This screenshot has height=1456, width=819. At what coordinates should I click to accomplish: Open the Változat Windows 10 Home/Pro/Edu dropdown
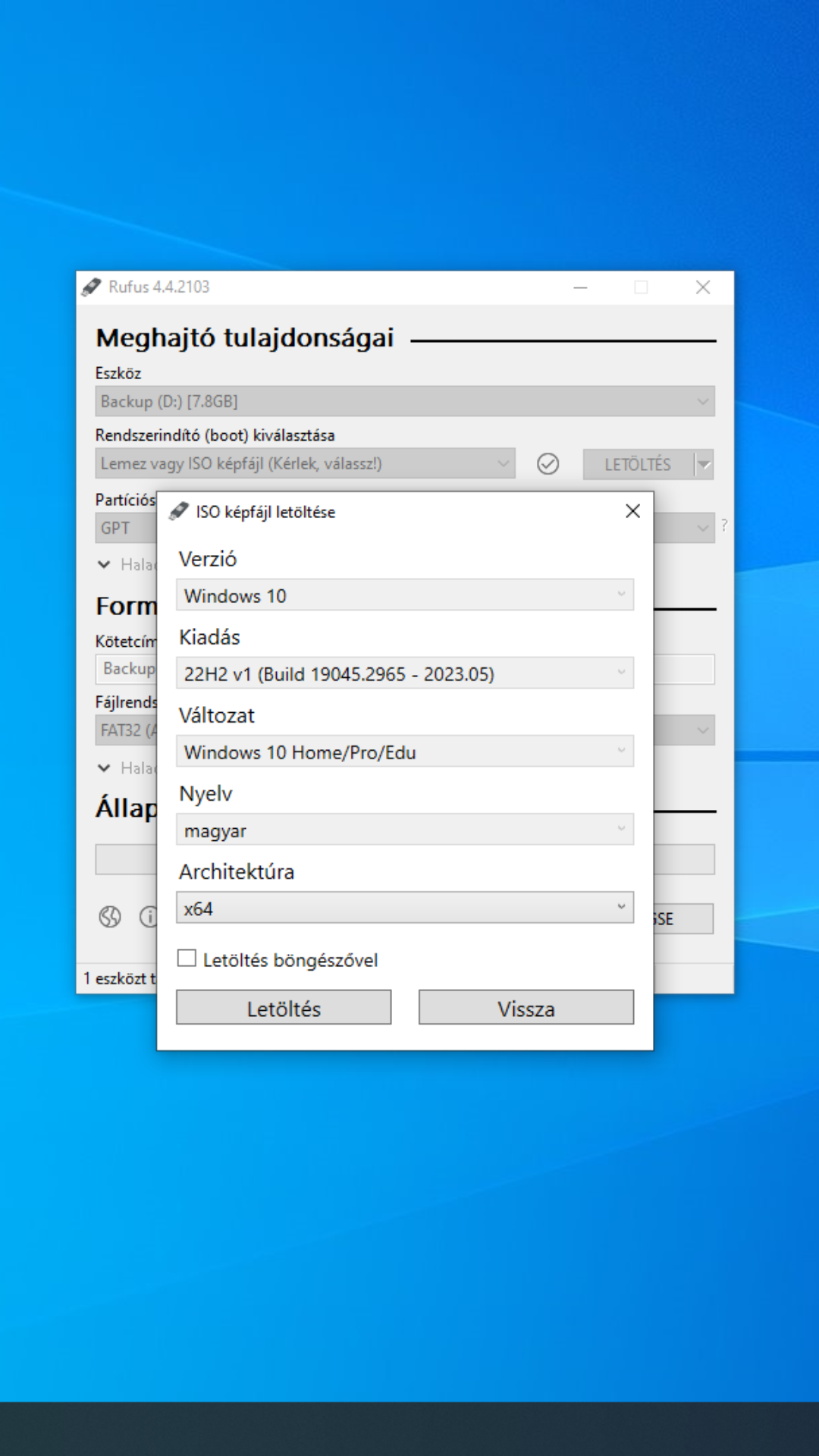[x=404, y=752]
